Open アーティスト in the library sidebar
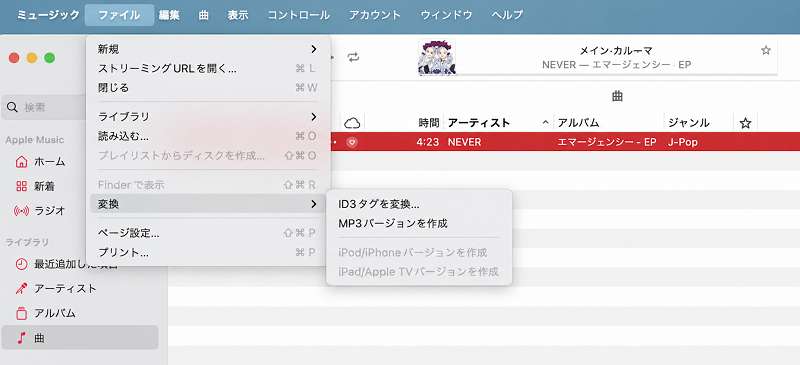Image resolution: width=800 pixels, height=365 pixels. click(65, 288)
